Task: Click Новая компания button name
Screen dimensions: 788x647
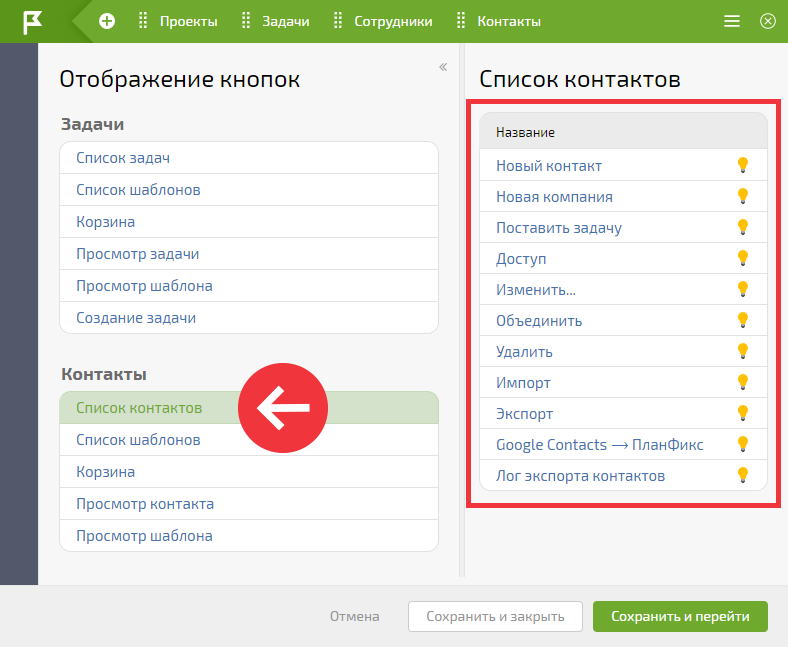Action: [554, 197]
